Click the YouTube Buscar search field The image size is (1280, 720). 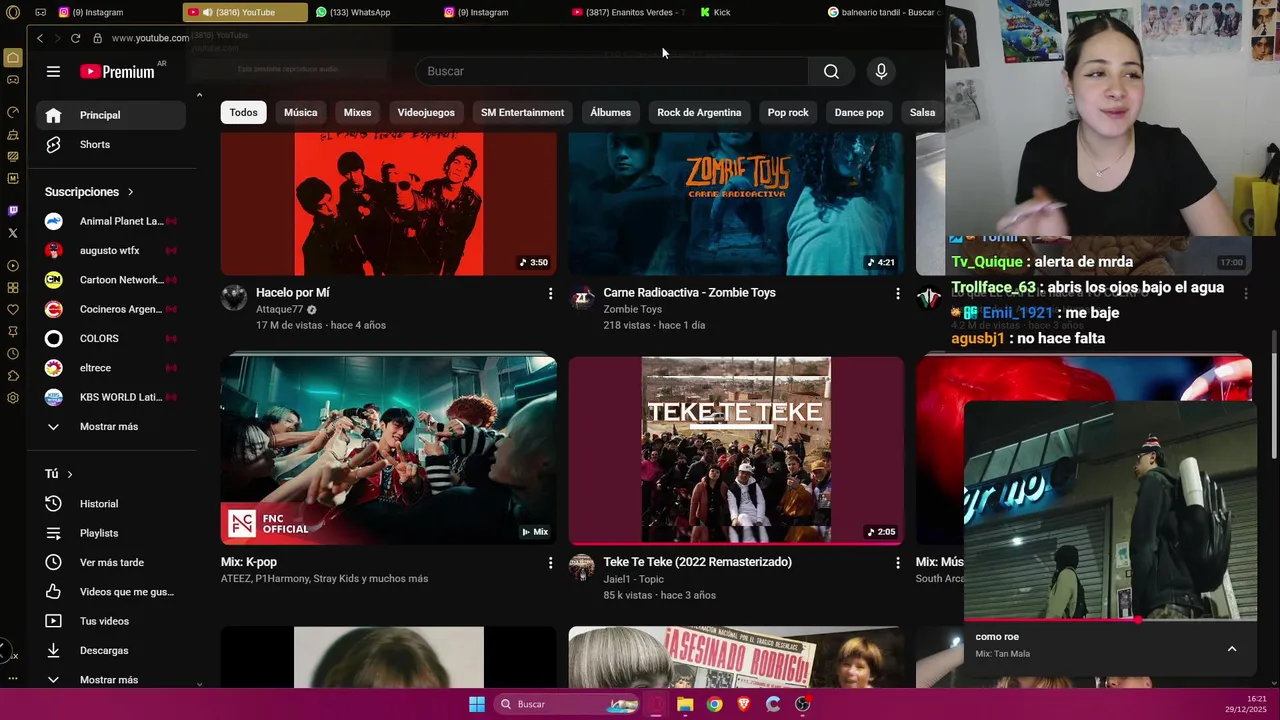pos(612,71)
